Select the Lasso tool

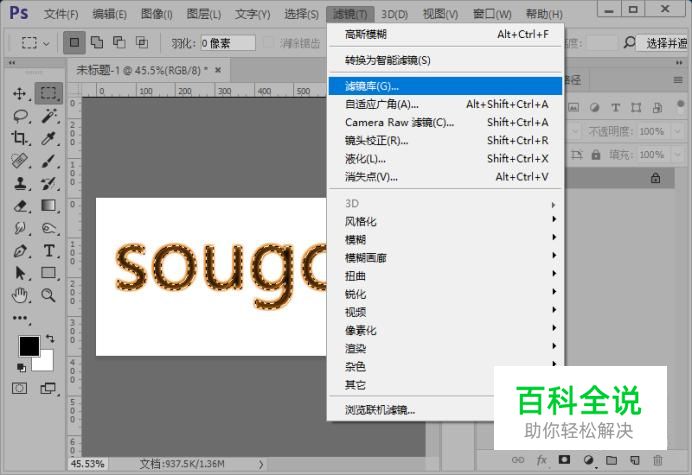pyautogui.click(x=20, y=116)
